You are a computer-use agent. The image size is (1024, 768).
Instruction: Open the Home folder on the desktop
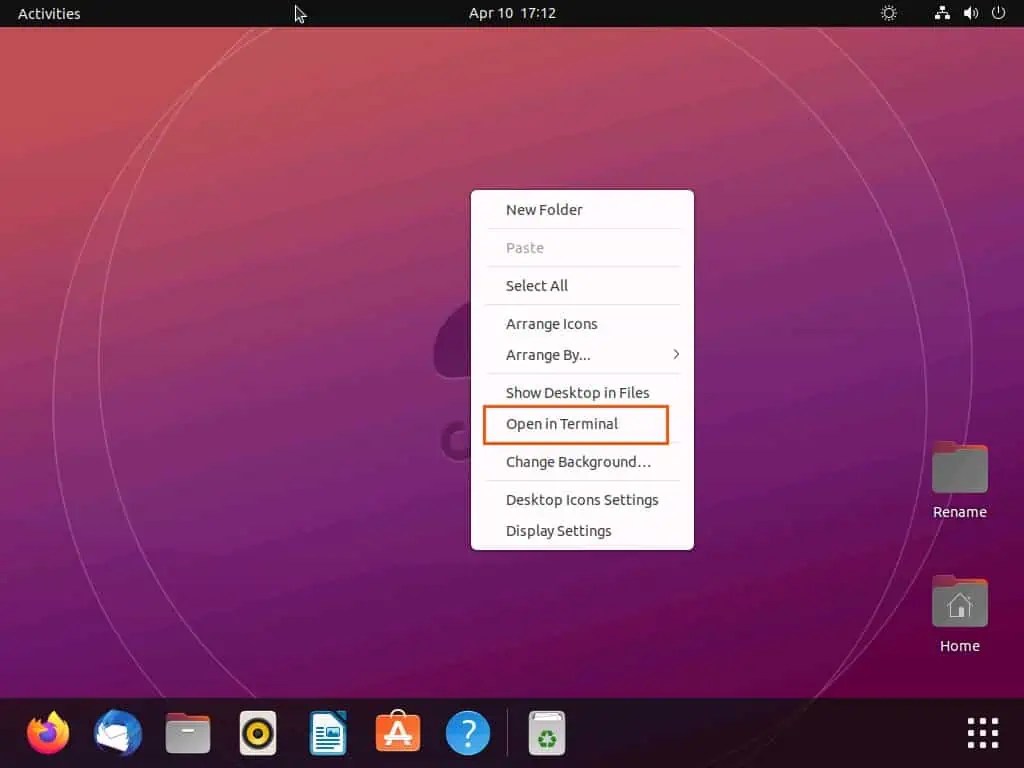[959, 604]
